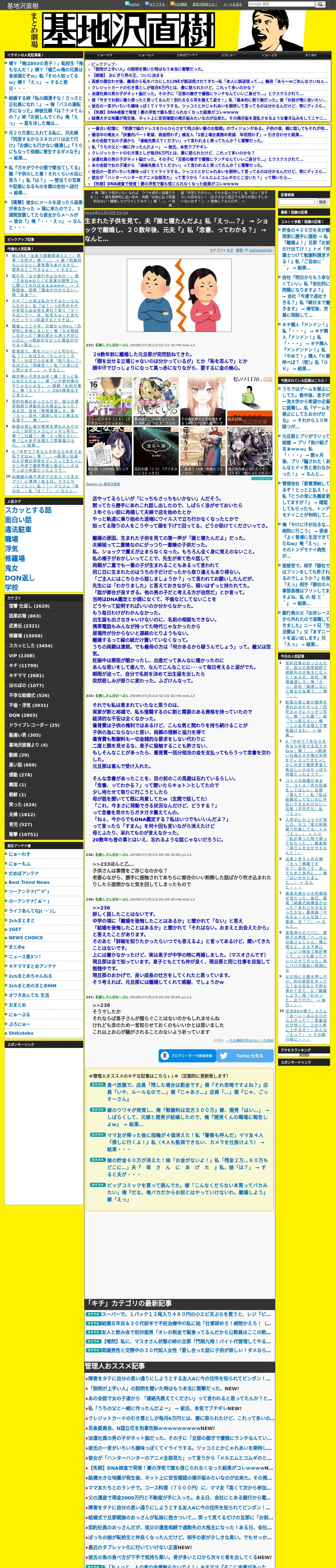Click the その時好がわからん！その0 source link

coord(249,1040)
